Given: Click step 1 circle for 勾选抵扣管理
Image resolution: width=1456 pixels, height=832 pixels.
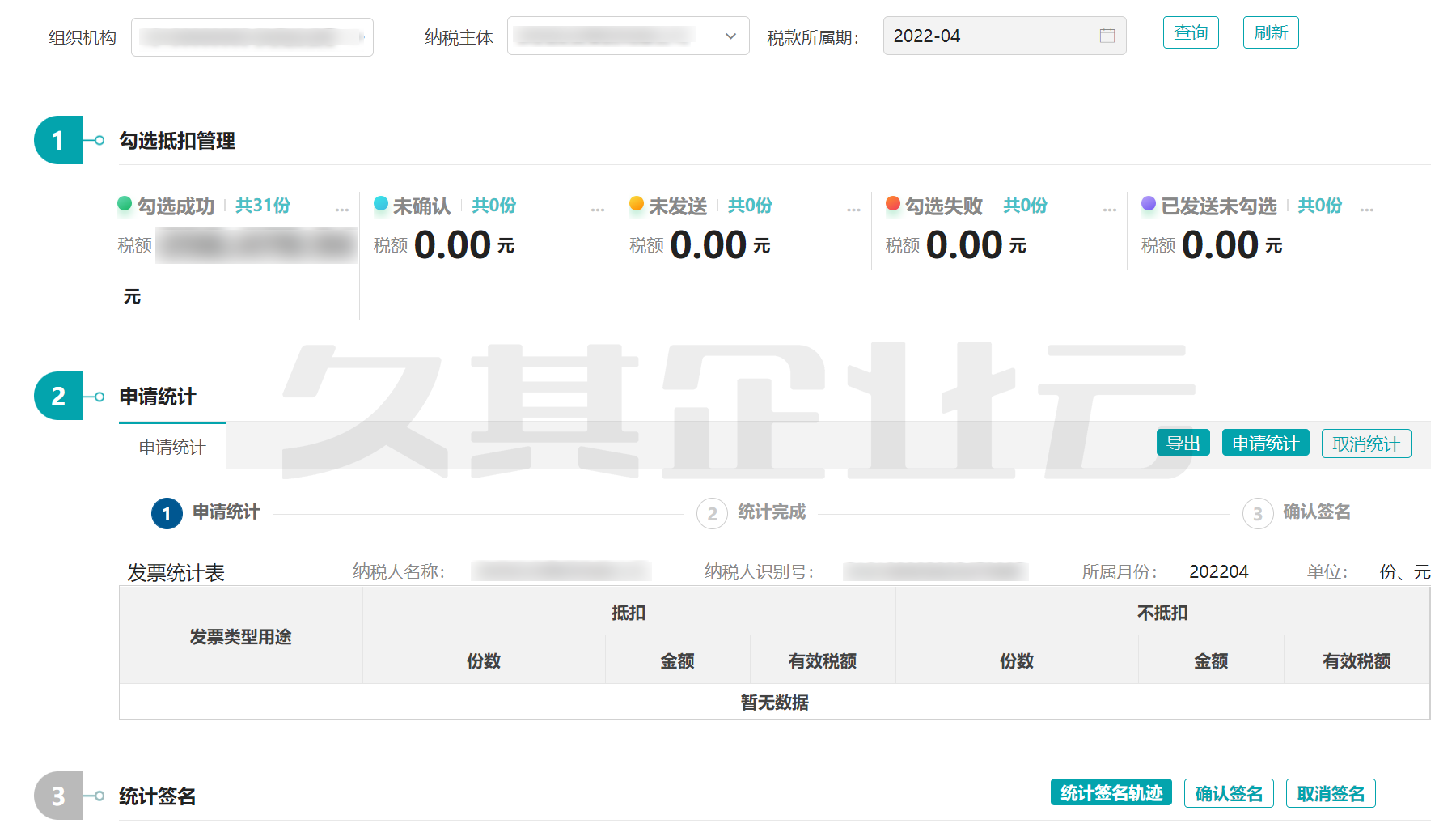Looking at the screenshot, I should point(58,140).
